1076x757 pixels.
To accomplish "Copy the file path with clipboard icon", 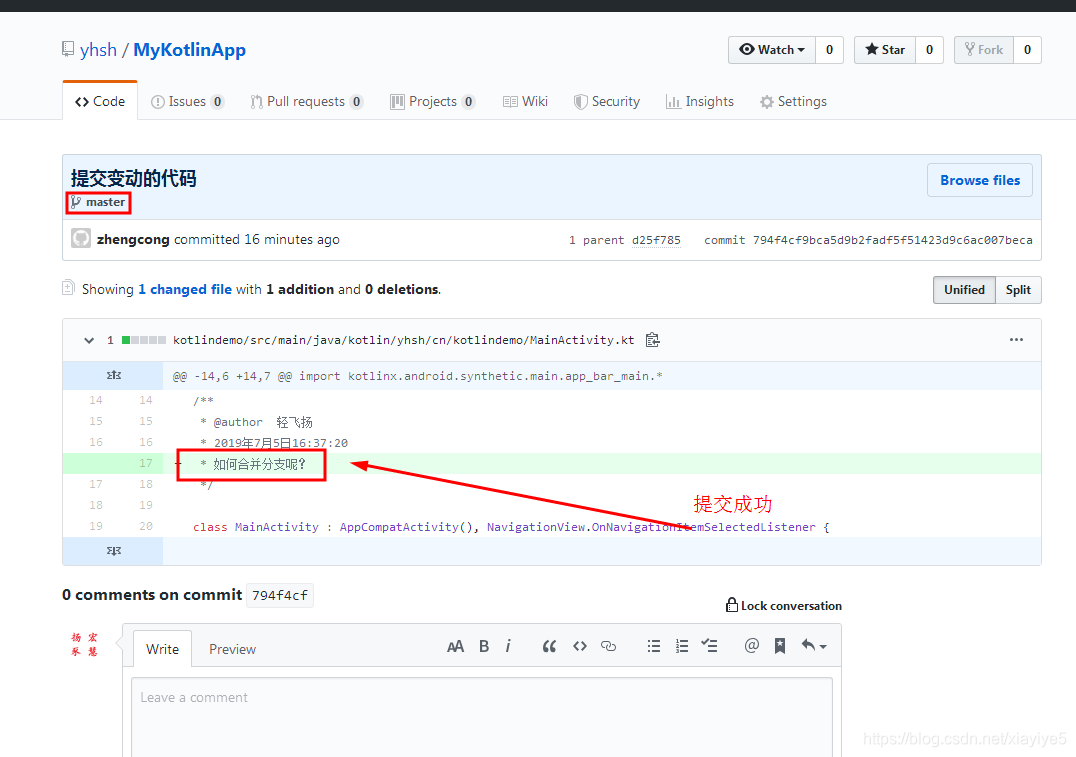I will (653, 340).
